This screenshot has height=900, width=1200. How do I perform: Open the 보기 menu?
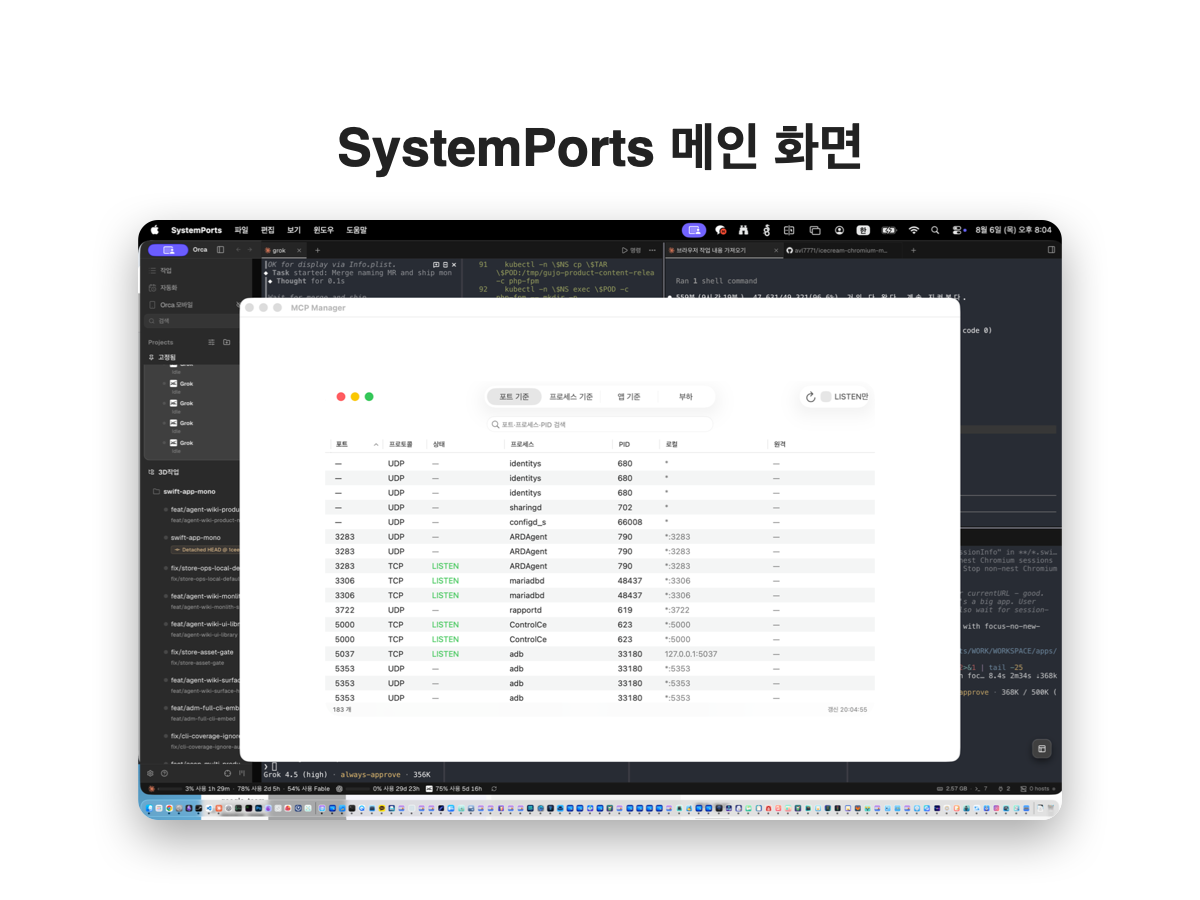coord(294,230)
